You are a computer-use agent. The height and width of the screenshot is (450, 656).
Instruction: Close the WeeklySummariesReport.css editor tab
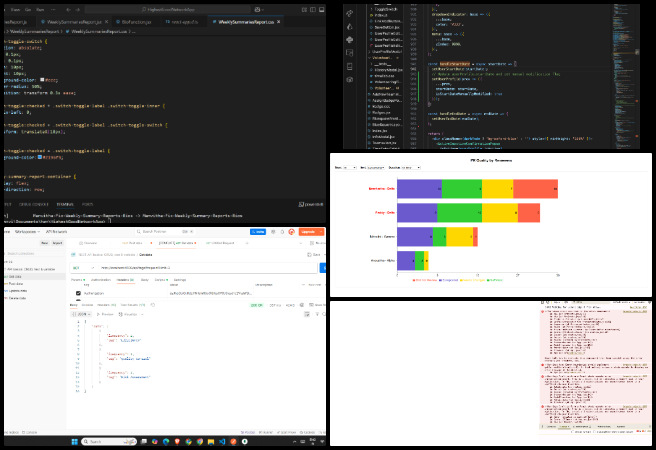[279, 22]
